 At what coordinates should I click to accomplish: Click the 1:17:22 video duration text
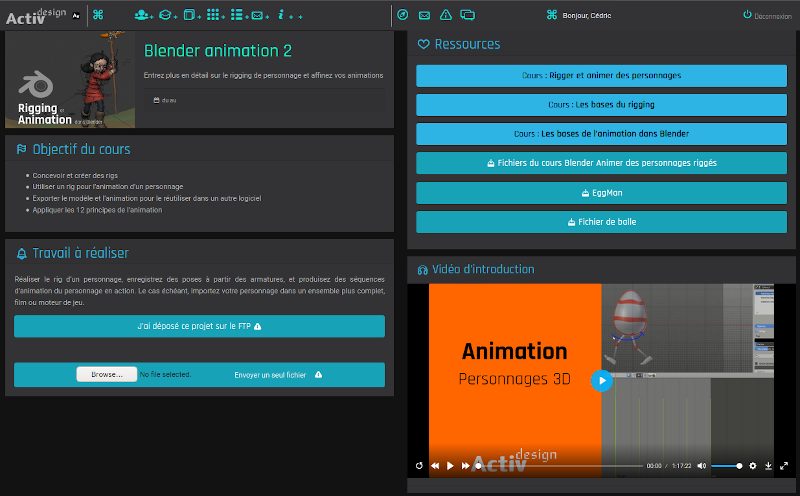681,466
